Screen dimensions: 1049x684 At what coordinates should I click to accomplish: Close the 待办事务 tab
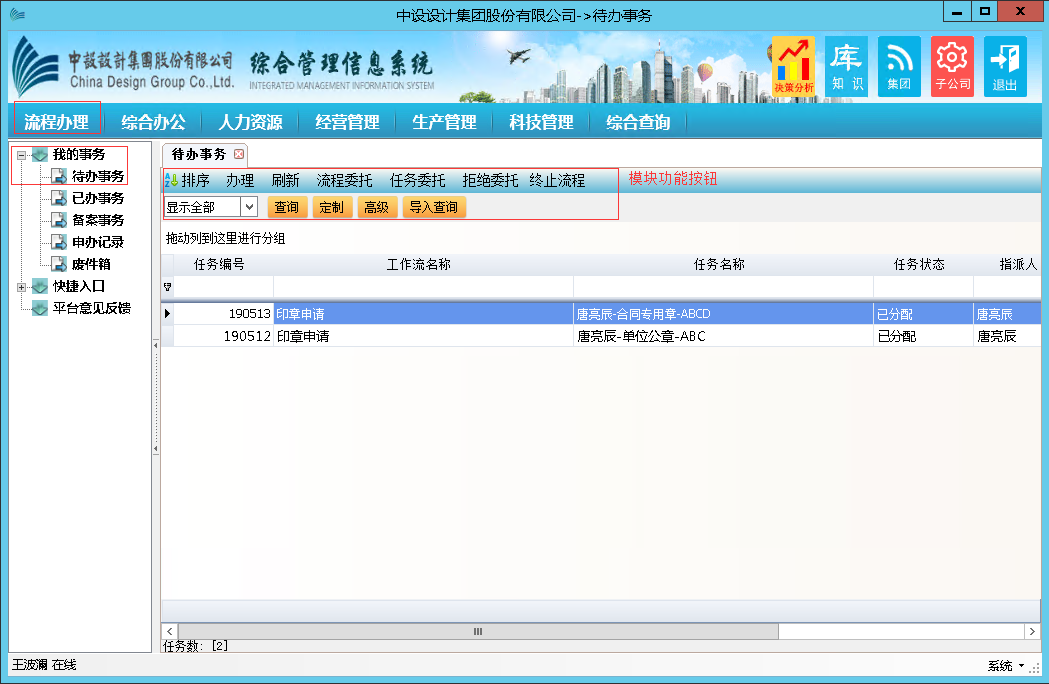coord(239,155)
